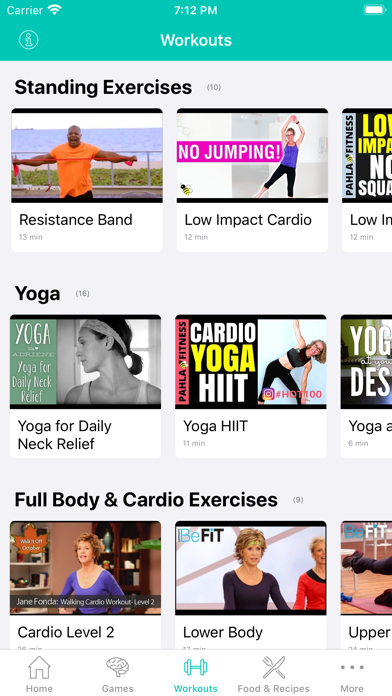This screenshot has height=696, width=392.
Task: Tap the Lower Body card title
Action: (x=222, y=632)
